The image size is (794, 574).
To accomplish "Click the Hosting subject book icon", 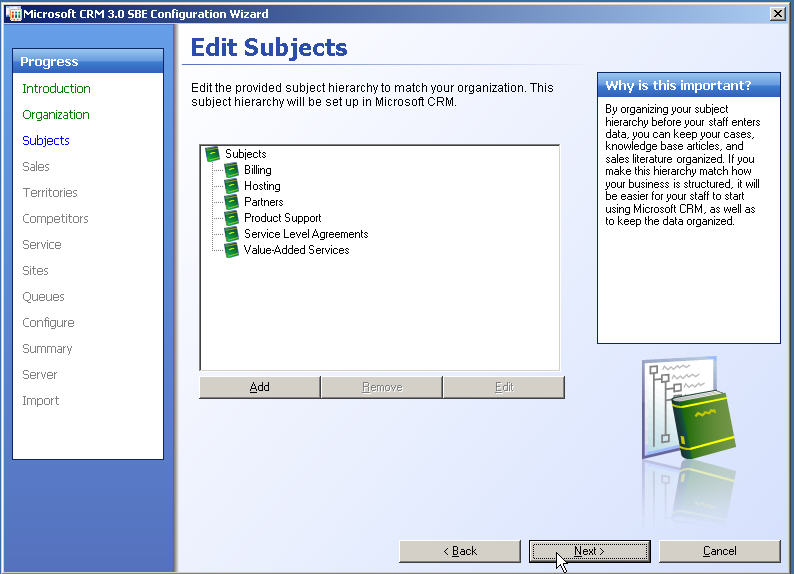I will click(x=231, y=186).
